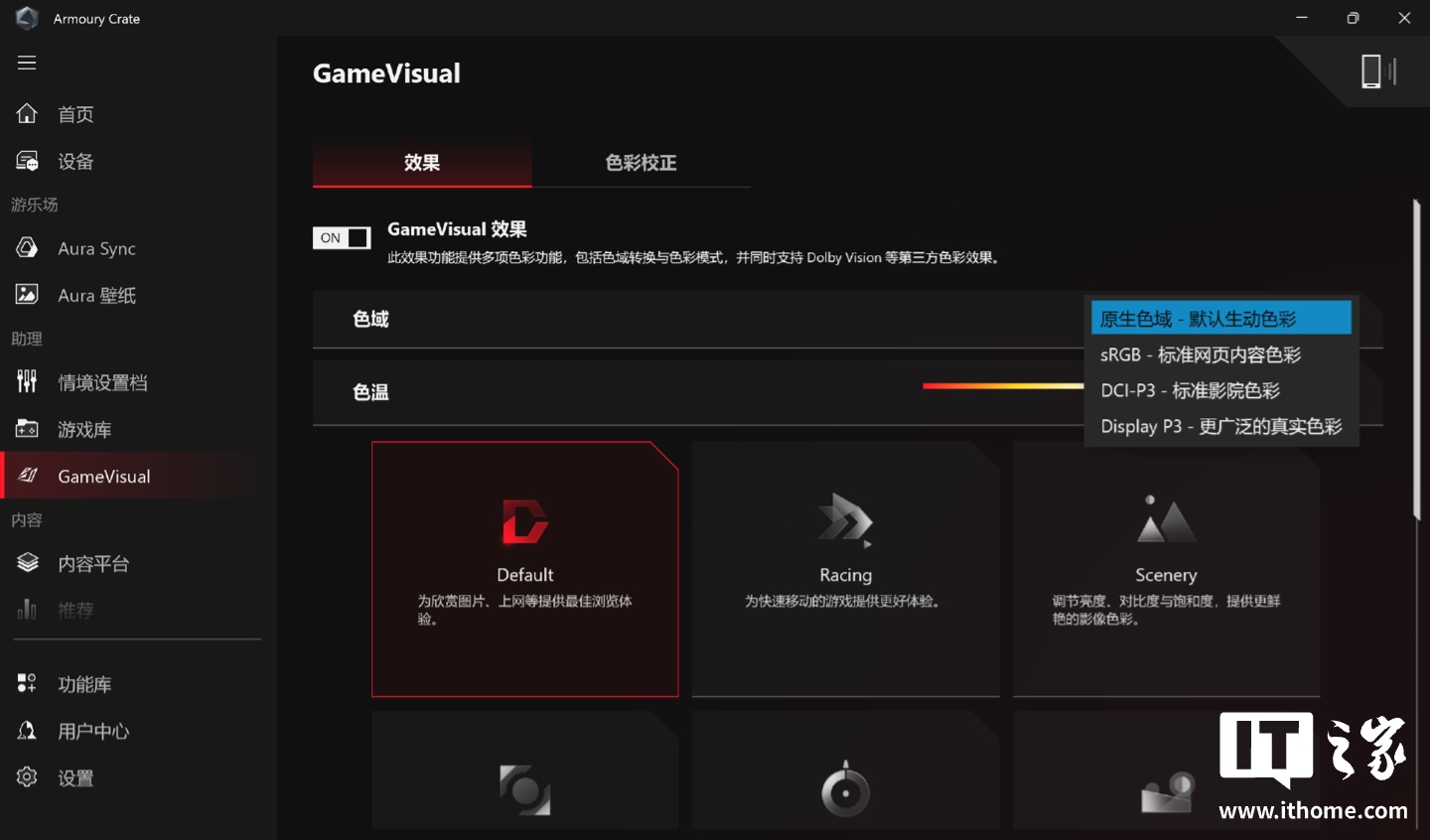Select the Scenery visual mode card
Viewport: 1430px width, 840px height.
click(x=1166, y=569)
